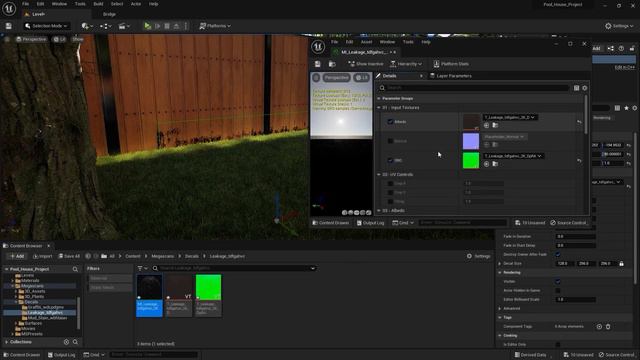Click the Perspective button in level viewport
Image resolution: width=640 pixels, height=360 pixels.
(x=31, y=39)
